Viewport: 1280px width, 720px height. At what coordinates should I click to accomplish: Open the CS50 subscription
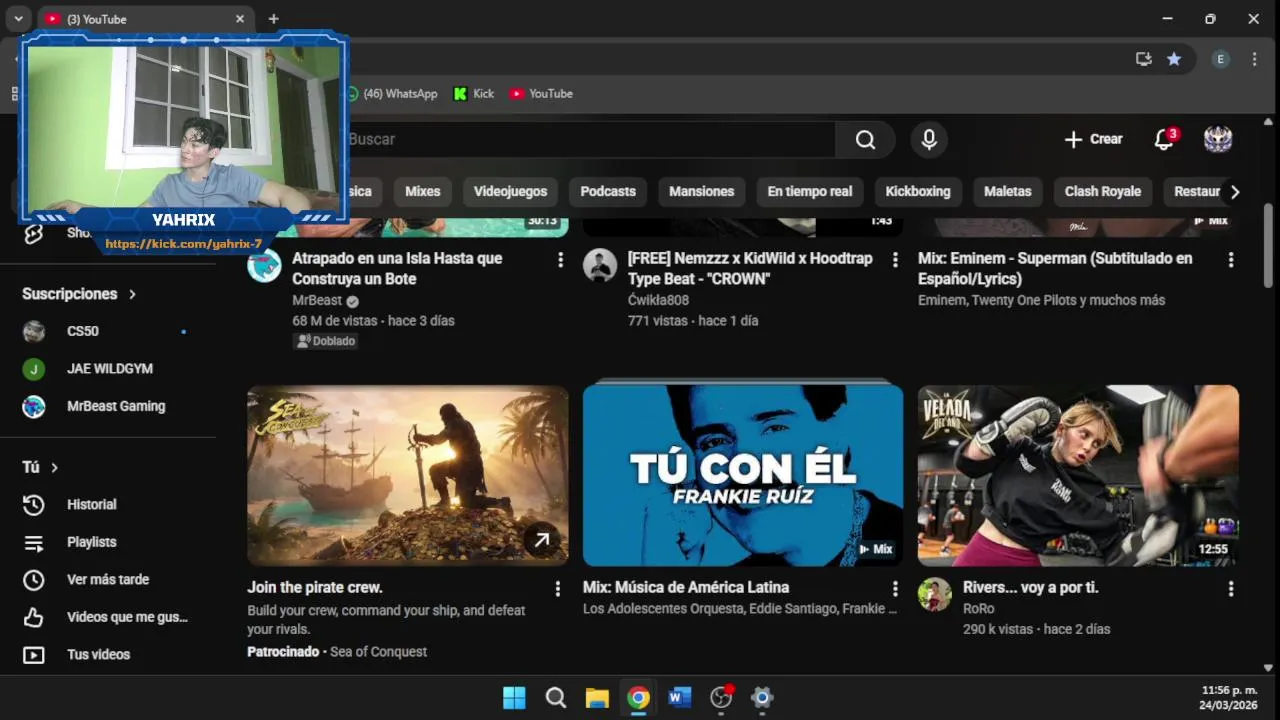point(107,331)
